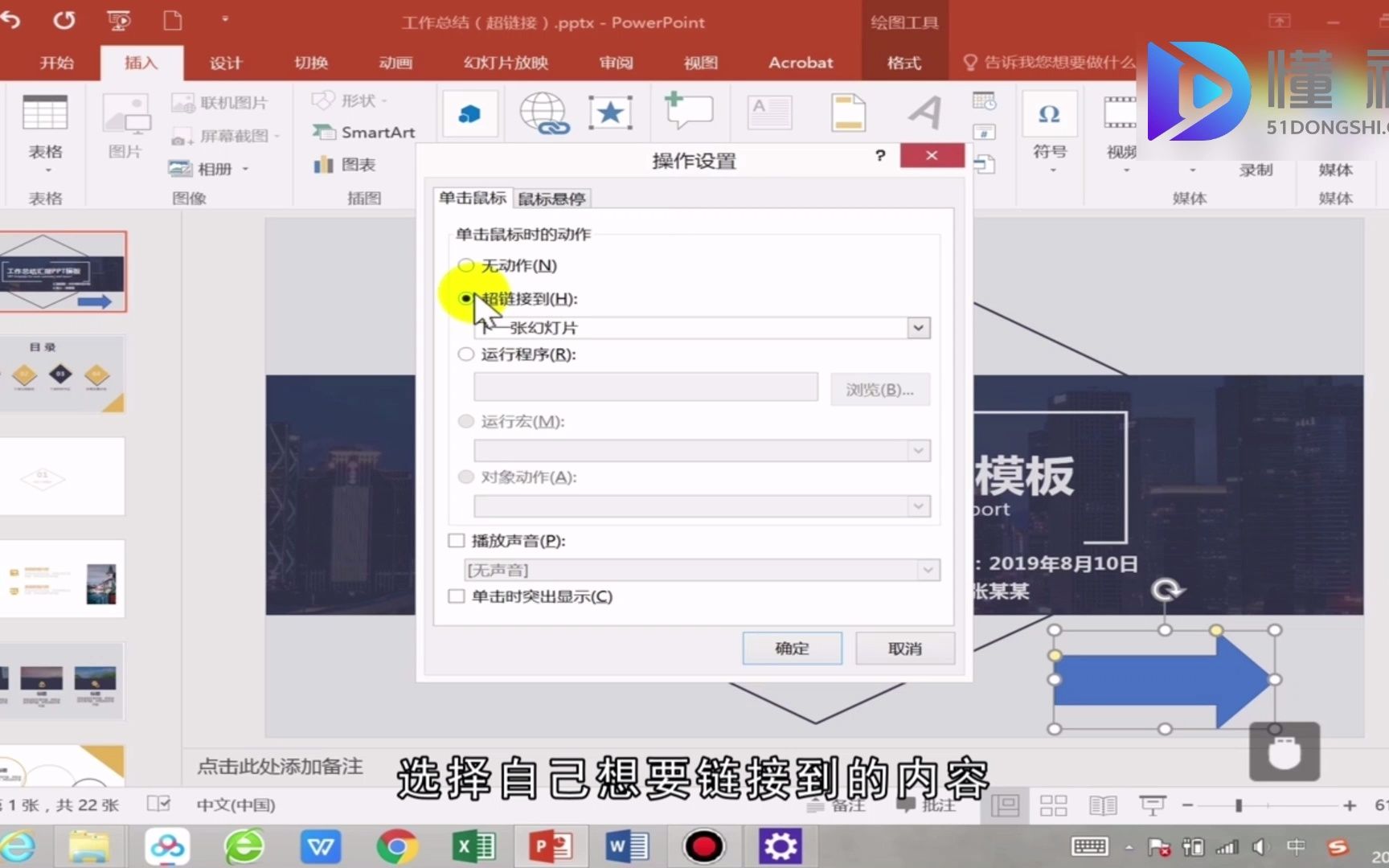1389x868 pixels.
Task: Click the Action star icon
Action: pyautogui.click(x=610, y=113)
